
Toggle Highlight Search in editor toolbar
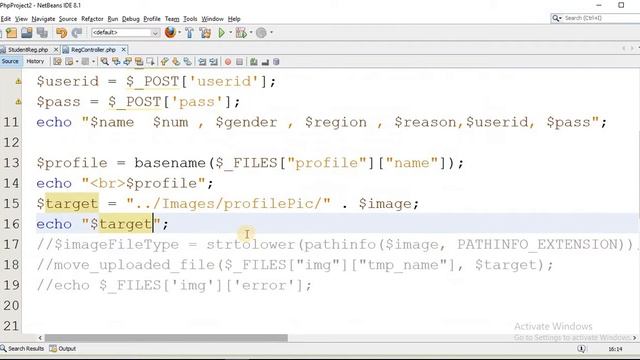click(139, 62)
